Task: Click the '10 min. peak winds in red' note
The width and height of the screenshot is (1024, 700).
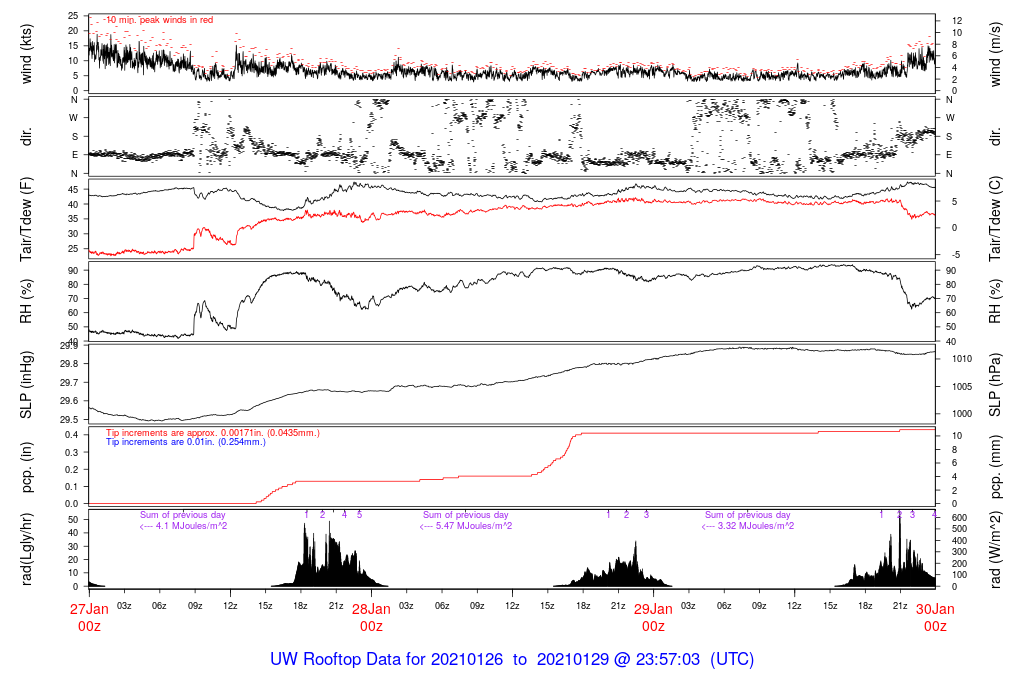Action: pyautogui.click(x=160, y=20)
